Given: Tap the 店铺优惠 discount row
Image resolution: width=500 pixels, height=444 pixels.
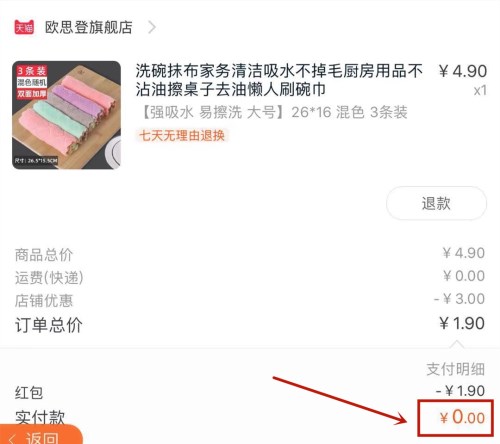Looking at the screenshot, I should click(250, 300).
